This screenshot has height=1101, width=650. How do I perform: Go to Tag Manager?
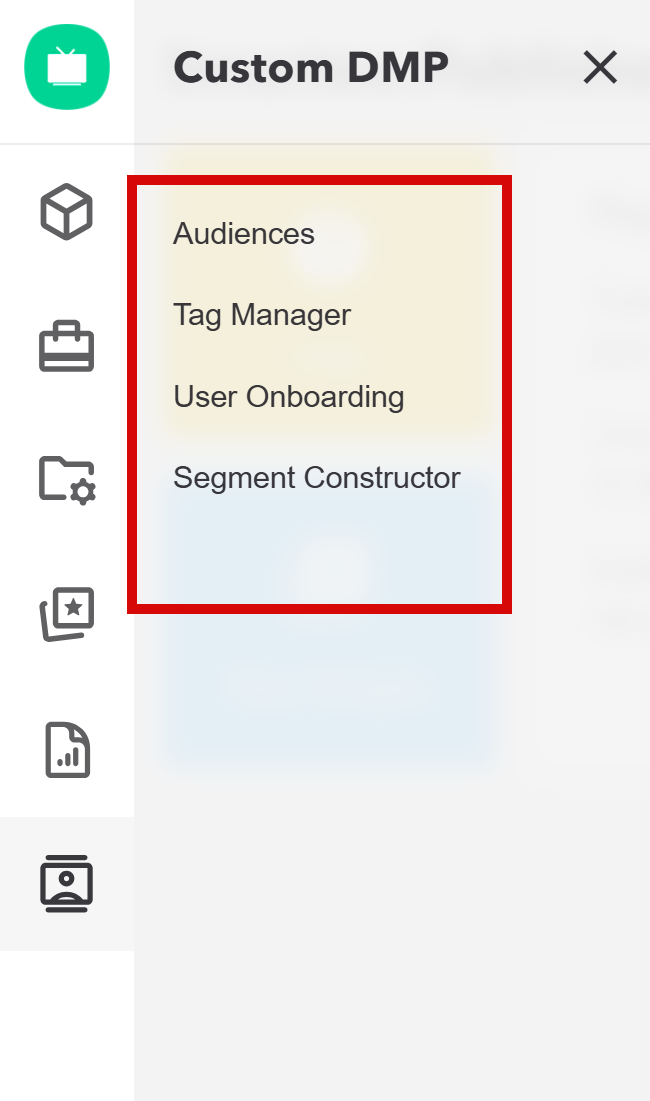[x=262, y=315]
